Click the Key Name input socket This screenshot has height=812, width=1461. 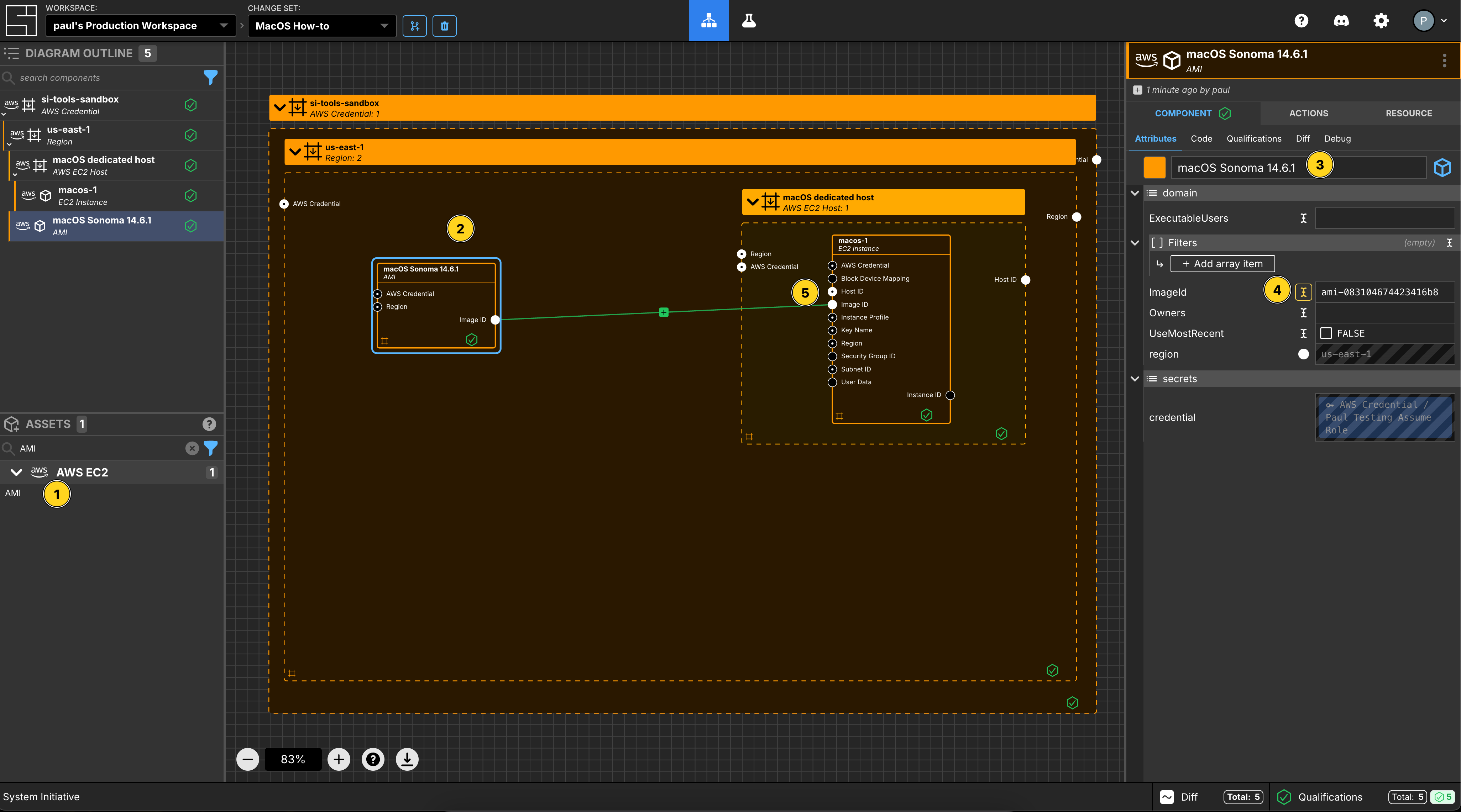[x=832, y=331]
